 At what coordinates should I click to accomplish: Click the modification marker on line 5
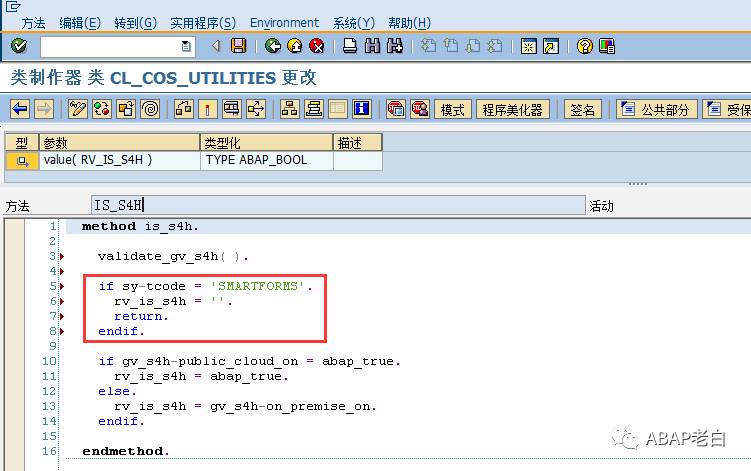(x=62, y=287)
